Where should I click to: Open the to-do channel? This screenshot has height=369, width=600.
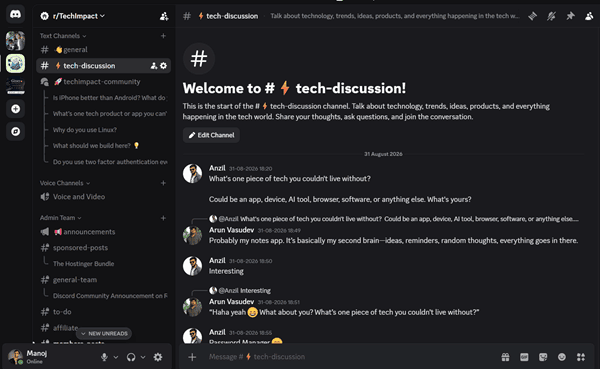tap(103, 312)
